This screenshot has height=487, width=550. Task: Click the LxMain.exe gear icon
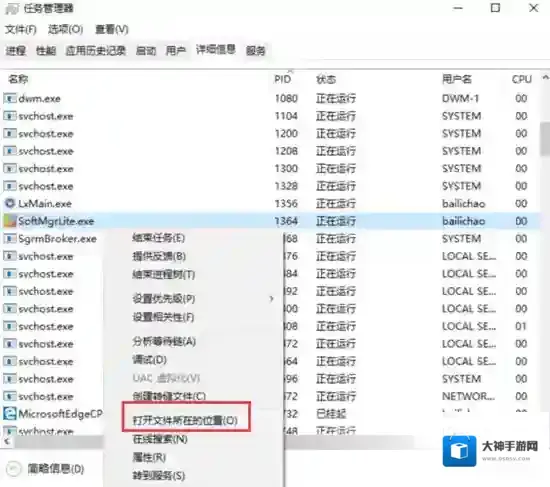(10, 203)
